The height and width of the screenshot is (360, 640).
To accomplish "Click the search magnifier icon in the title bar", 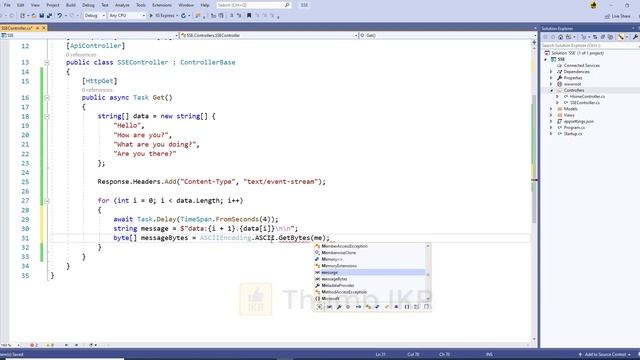I will click(x=287, y=5).
